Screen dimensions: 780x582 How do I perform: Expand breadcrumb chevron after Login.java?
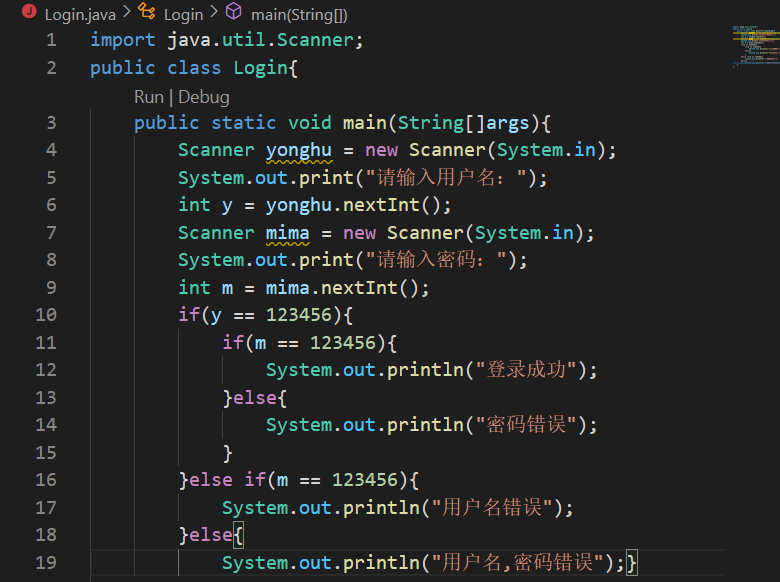pos(127,12)
